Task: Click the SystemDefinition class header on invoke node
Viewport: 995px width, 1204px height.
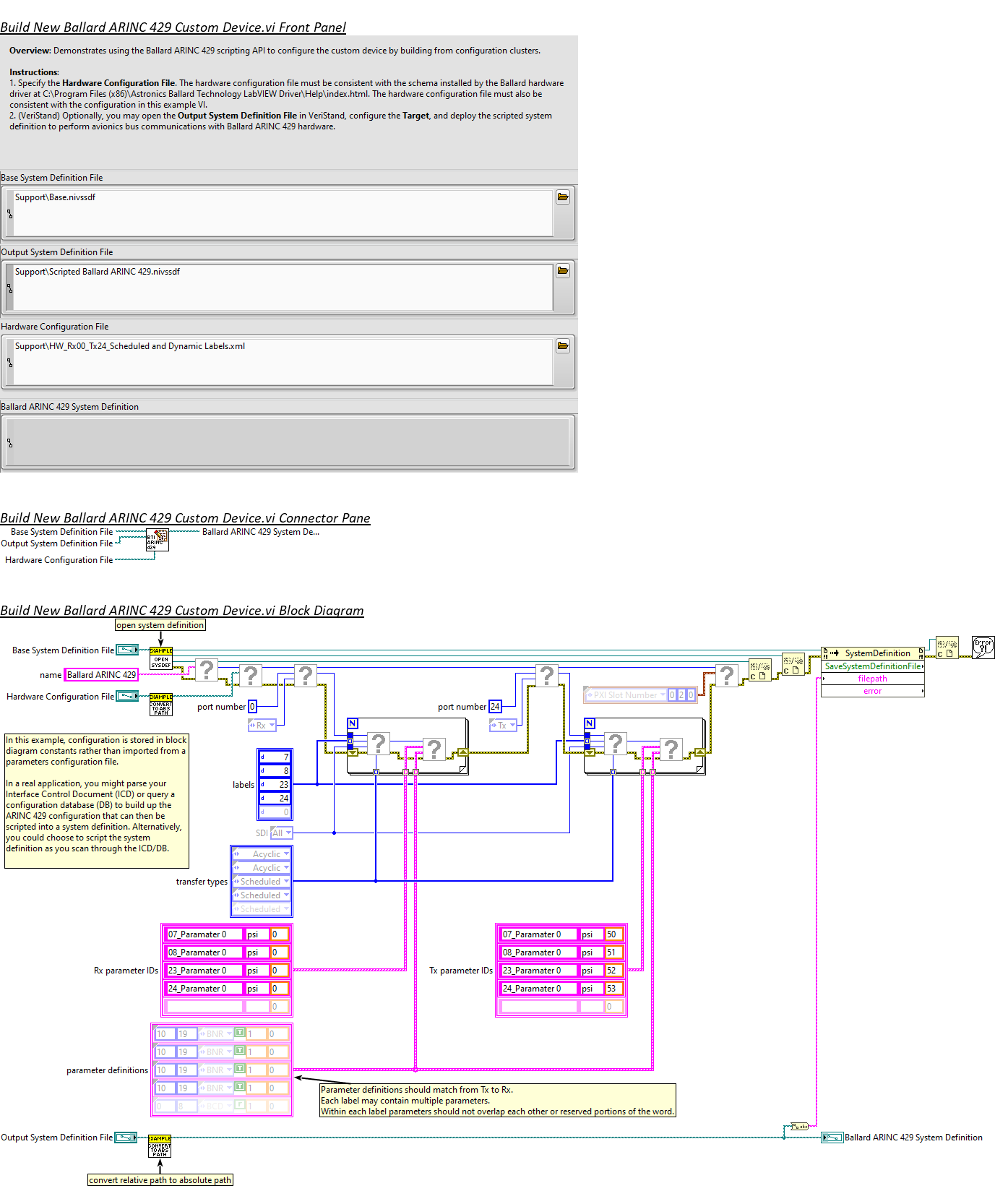Action: coord(873,653)
